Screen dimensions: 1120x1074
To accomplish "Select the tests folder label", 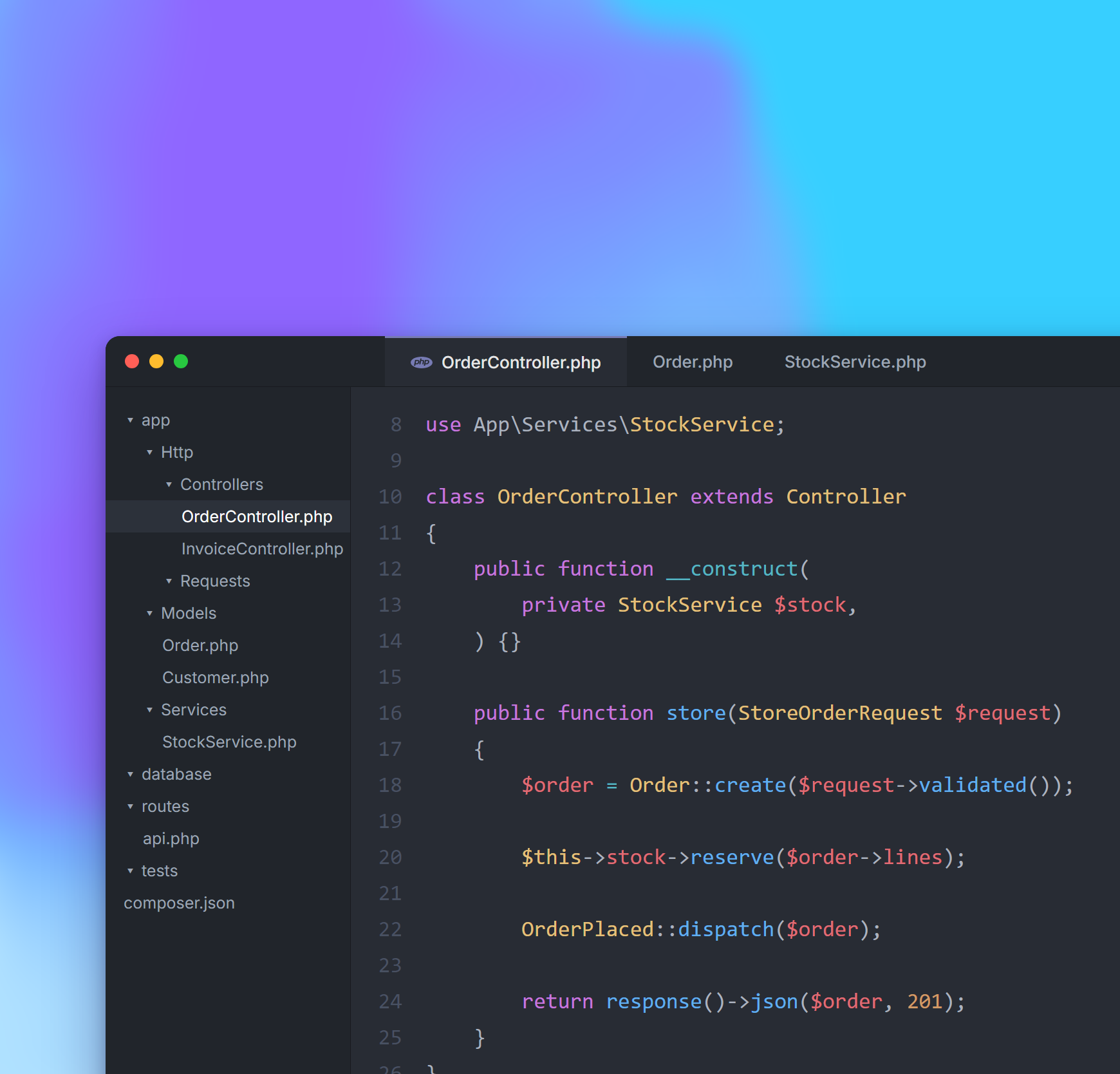I will [159, 871].
